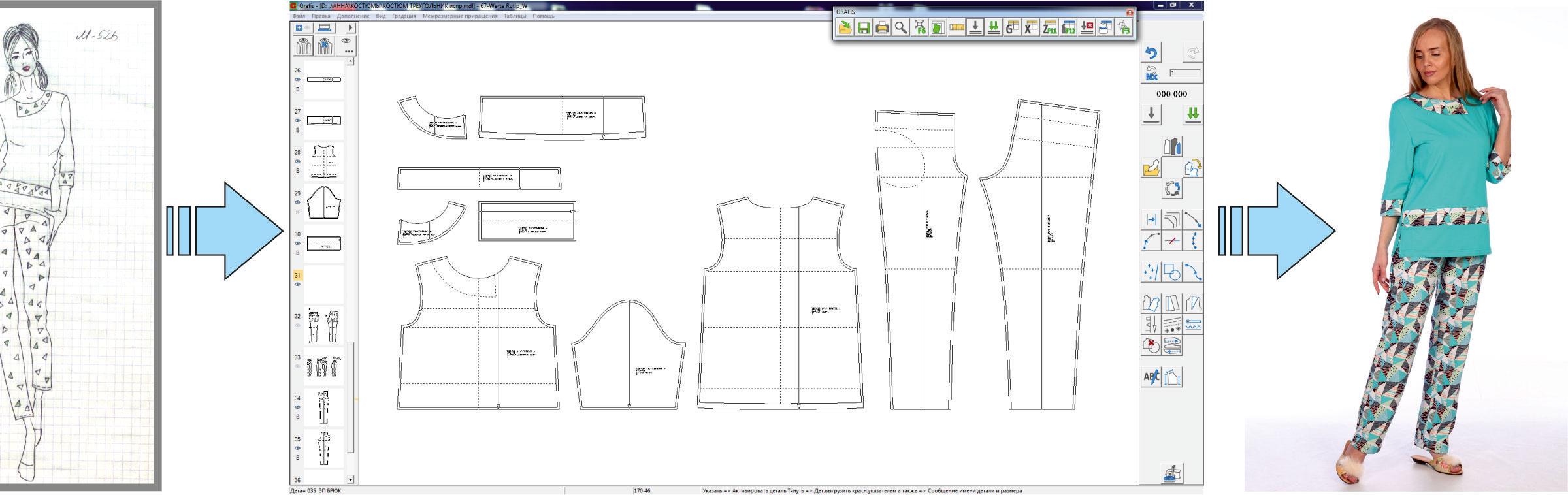Select the ruler measure tool
This screenshot has height=495, width=1568.
point(957,27)
